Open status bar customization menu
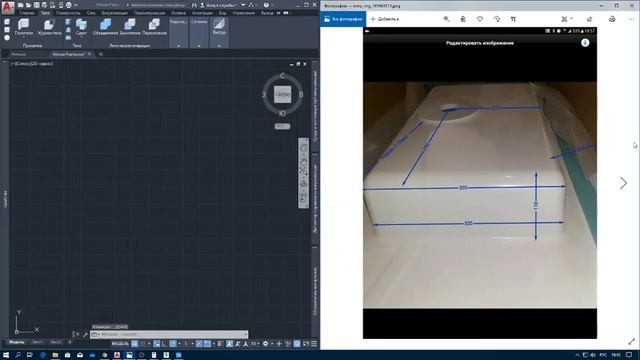The height and width of the screenshot is (360, 640). point(314,344)
